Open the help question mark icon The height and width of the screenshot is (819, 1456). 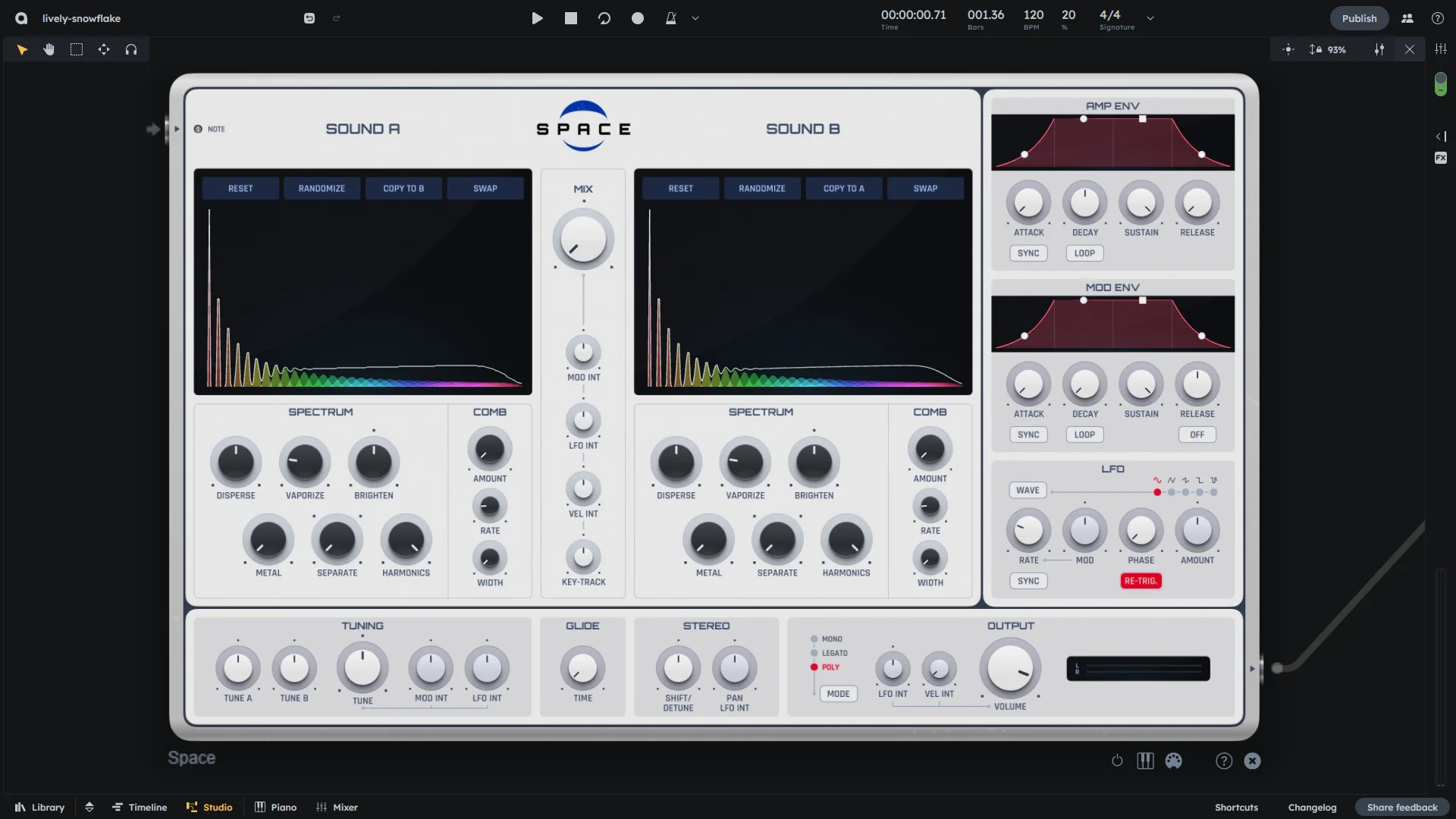point(1437,18)
